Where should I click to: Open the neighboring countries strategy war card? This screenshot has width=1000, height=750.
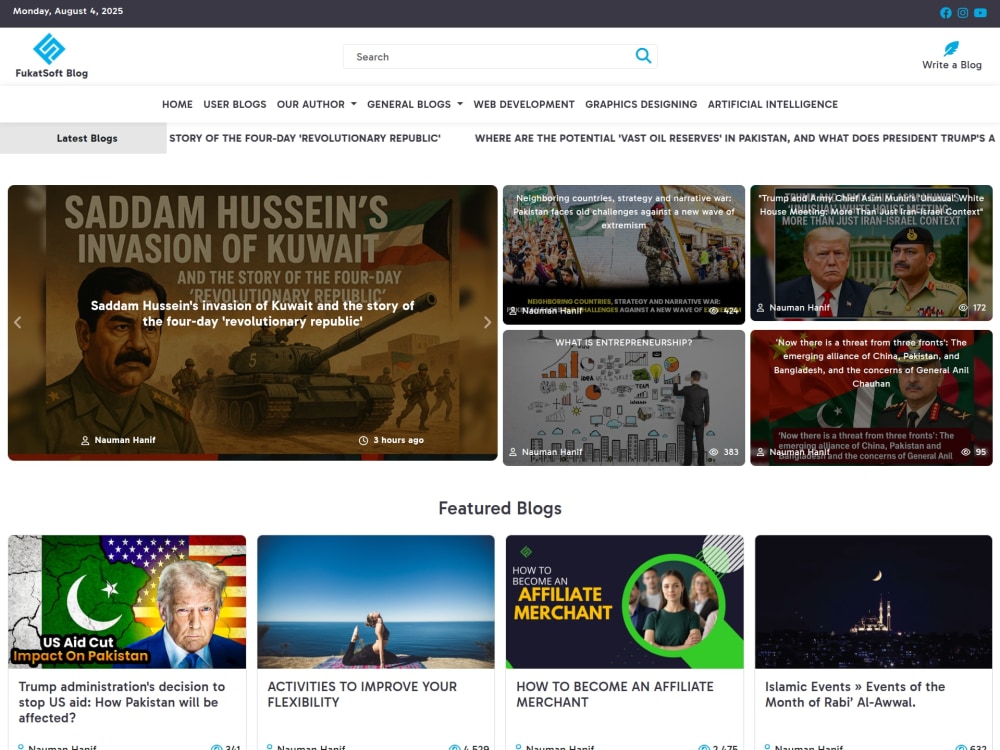[x=624, y=255]
